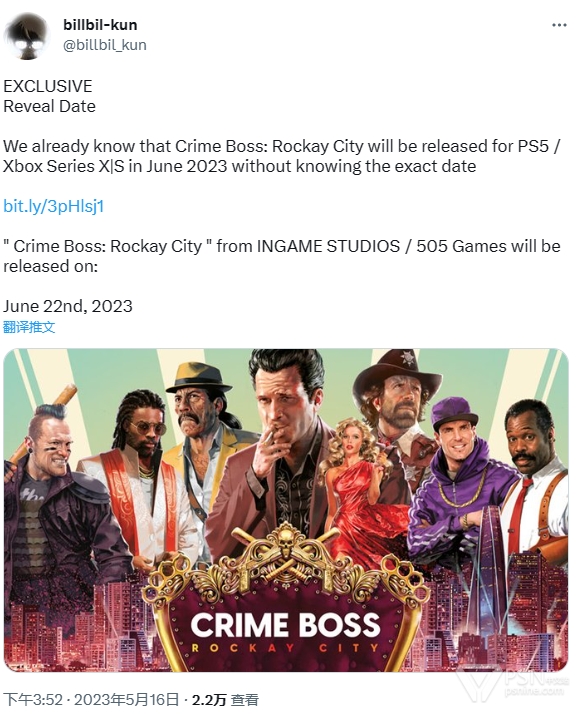Click the 下午3:52 timestamp
The height and width of the screenshot is (714, 581).
[x=33, y=700]
